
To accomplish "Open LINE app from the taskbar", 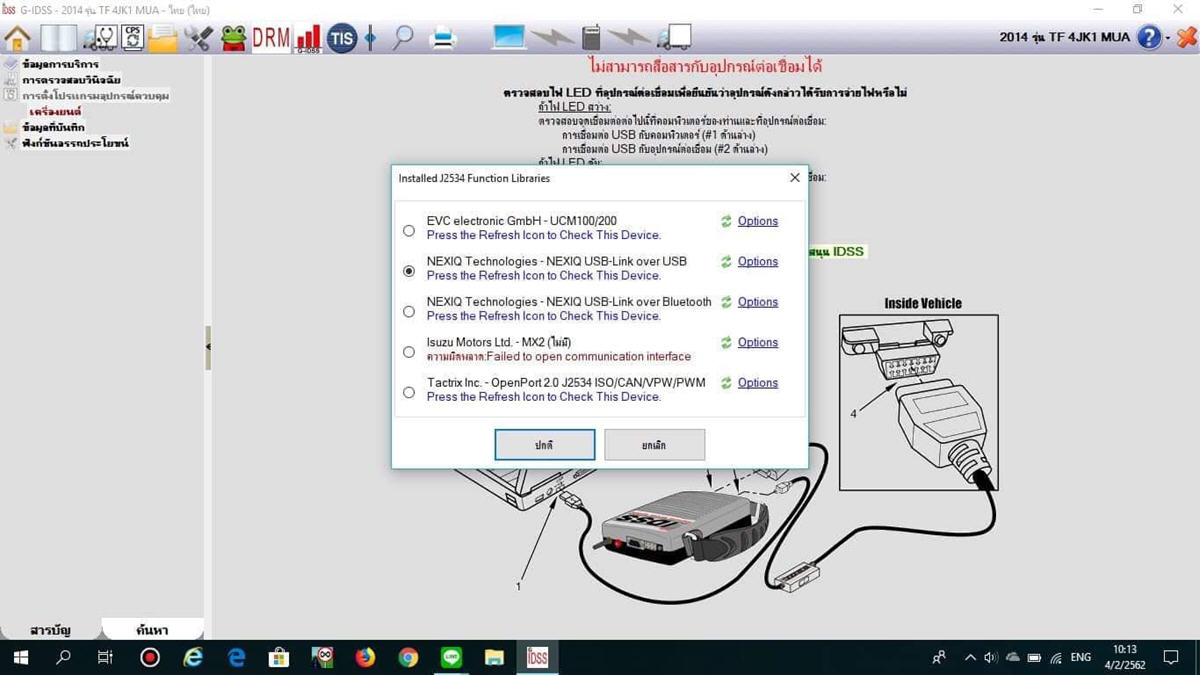I will pyautogui.click(x=451, y=657).
